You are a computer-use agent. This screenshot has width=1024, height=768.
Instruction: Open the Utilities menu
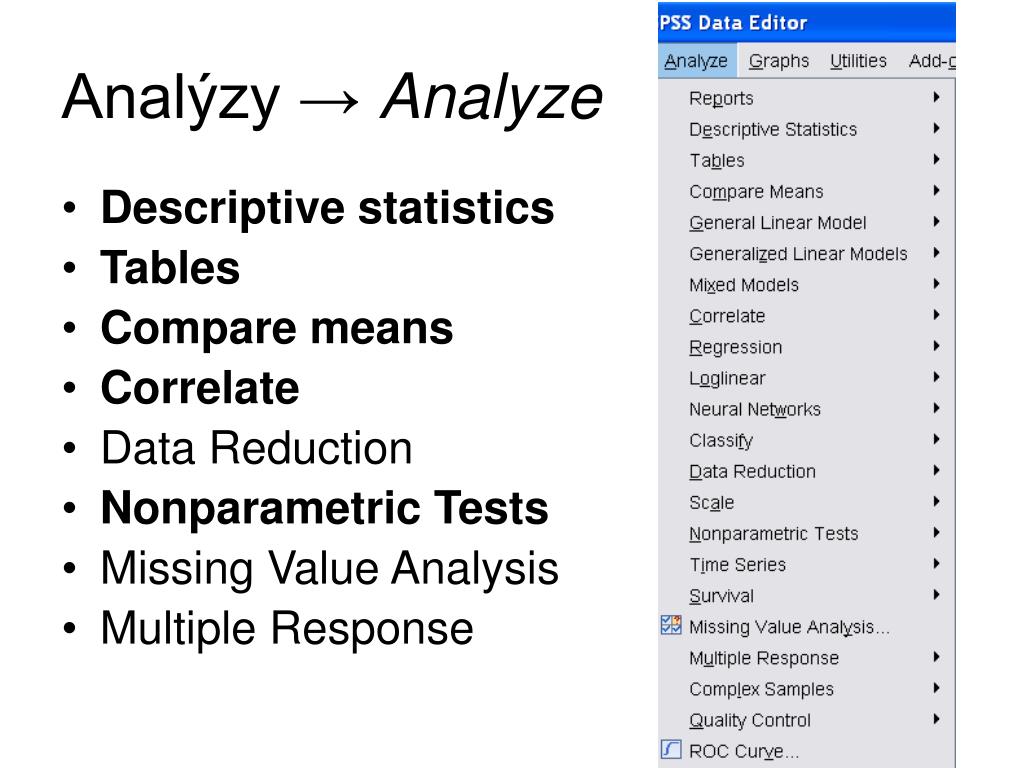[858, 61]
